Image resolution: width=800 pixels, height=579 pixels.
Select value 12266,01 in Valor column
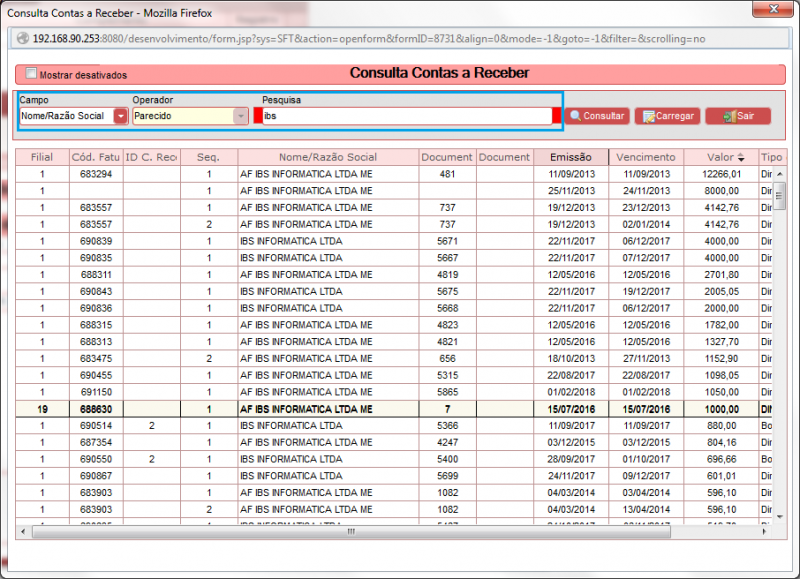(721, 174)
